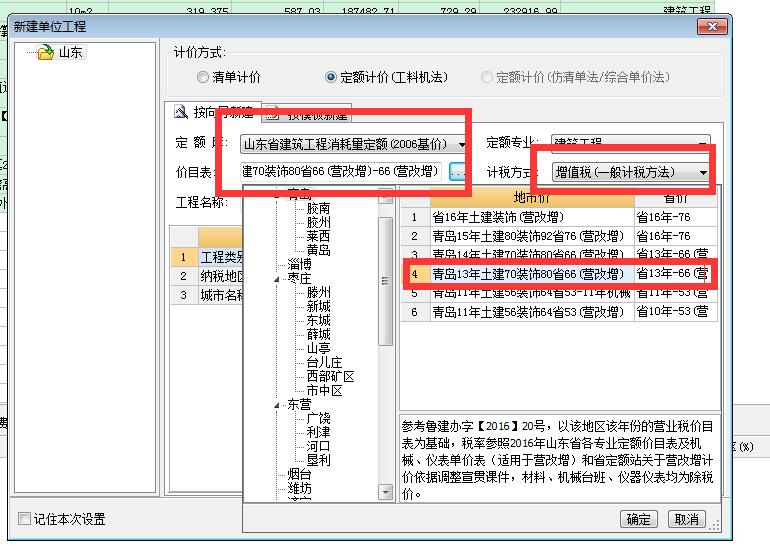Select 清单计价 radio button
The image size is (770, 546).
point(202,77)
